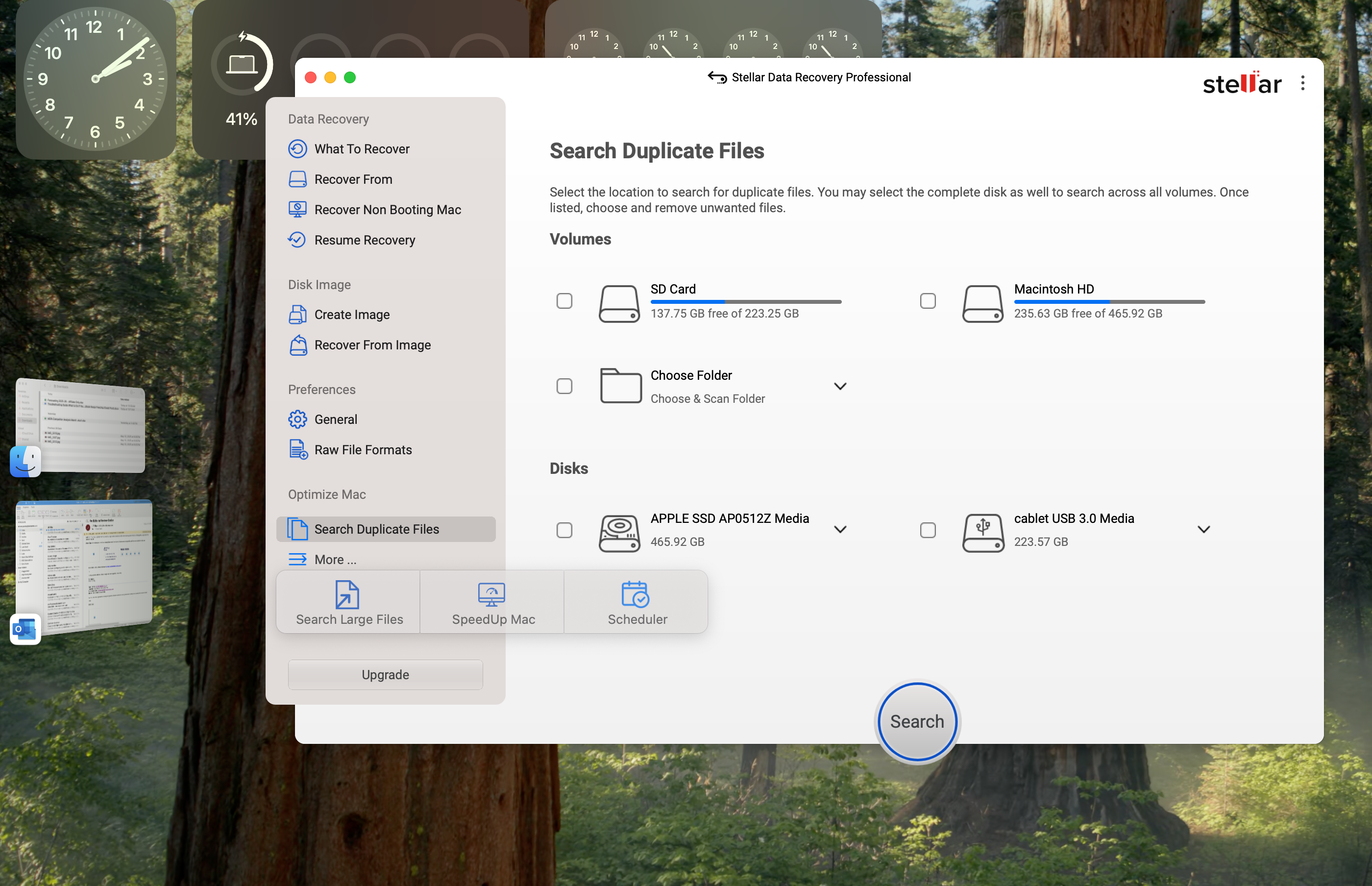Expand APPLE SSD AP0512Z Media chevron
The image size is (1372, 886).
click(x=840, y=529)
